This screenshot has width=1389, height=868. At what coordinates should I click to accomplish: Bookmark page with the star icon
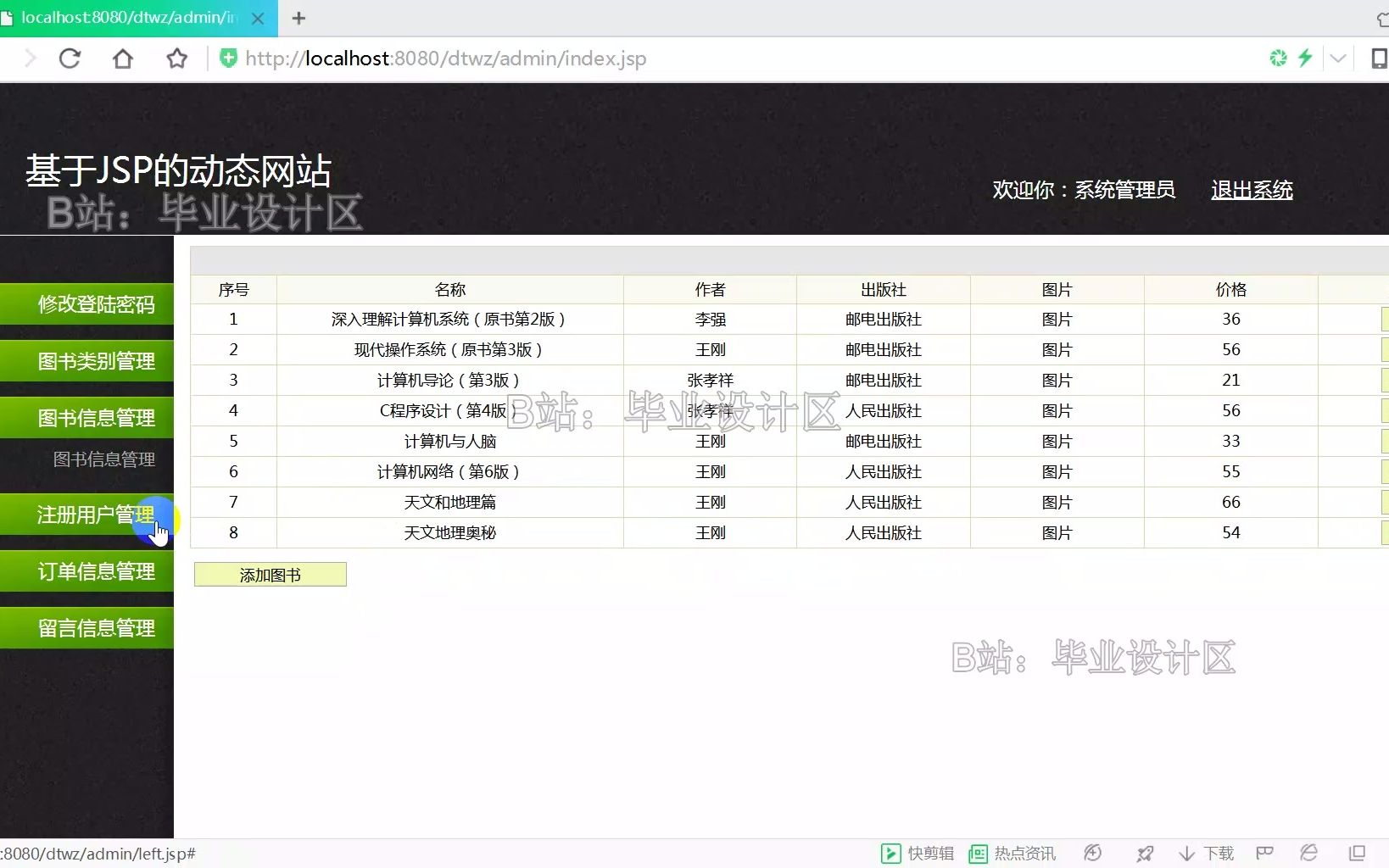point(176,58)
